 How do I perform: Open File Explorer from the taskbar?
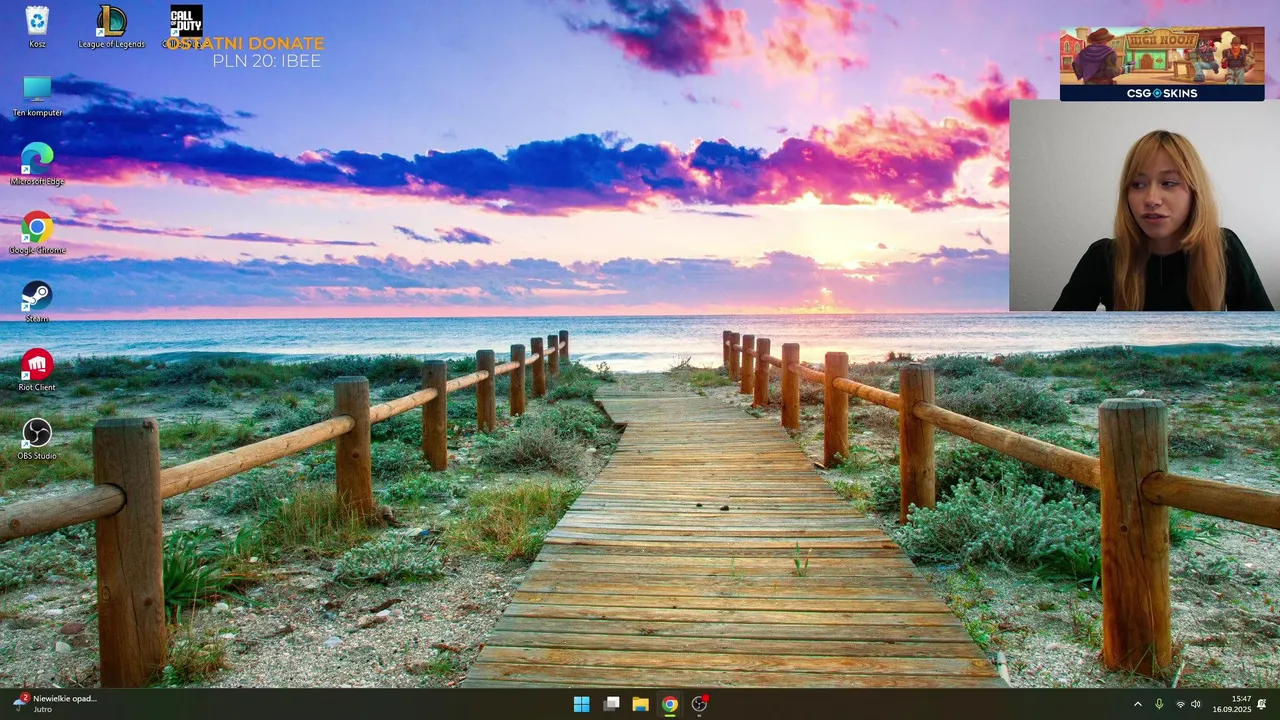click(640, 704)
